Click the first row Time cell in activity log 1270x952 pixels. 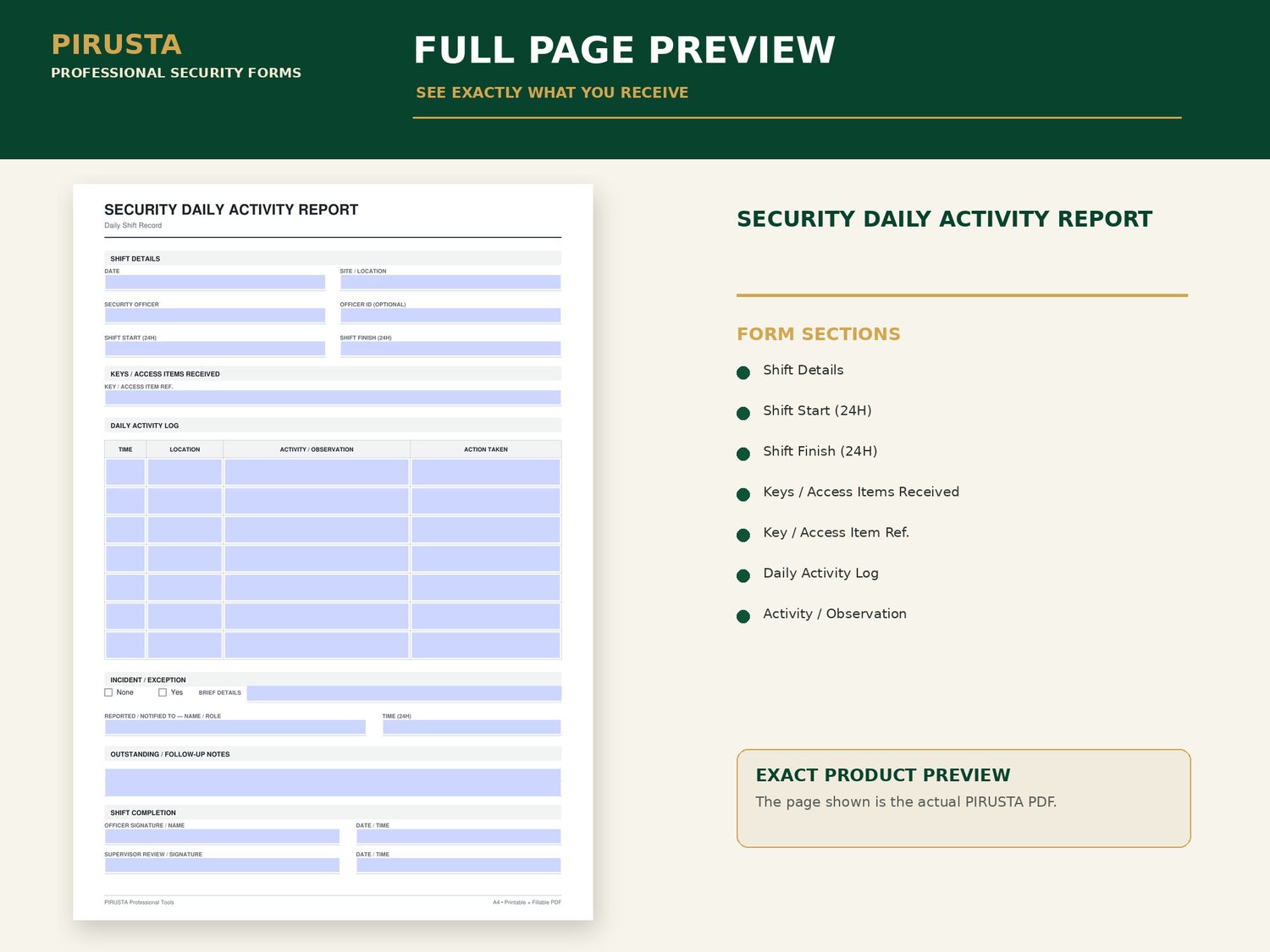click(x=125, y=472)
